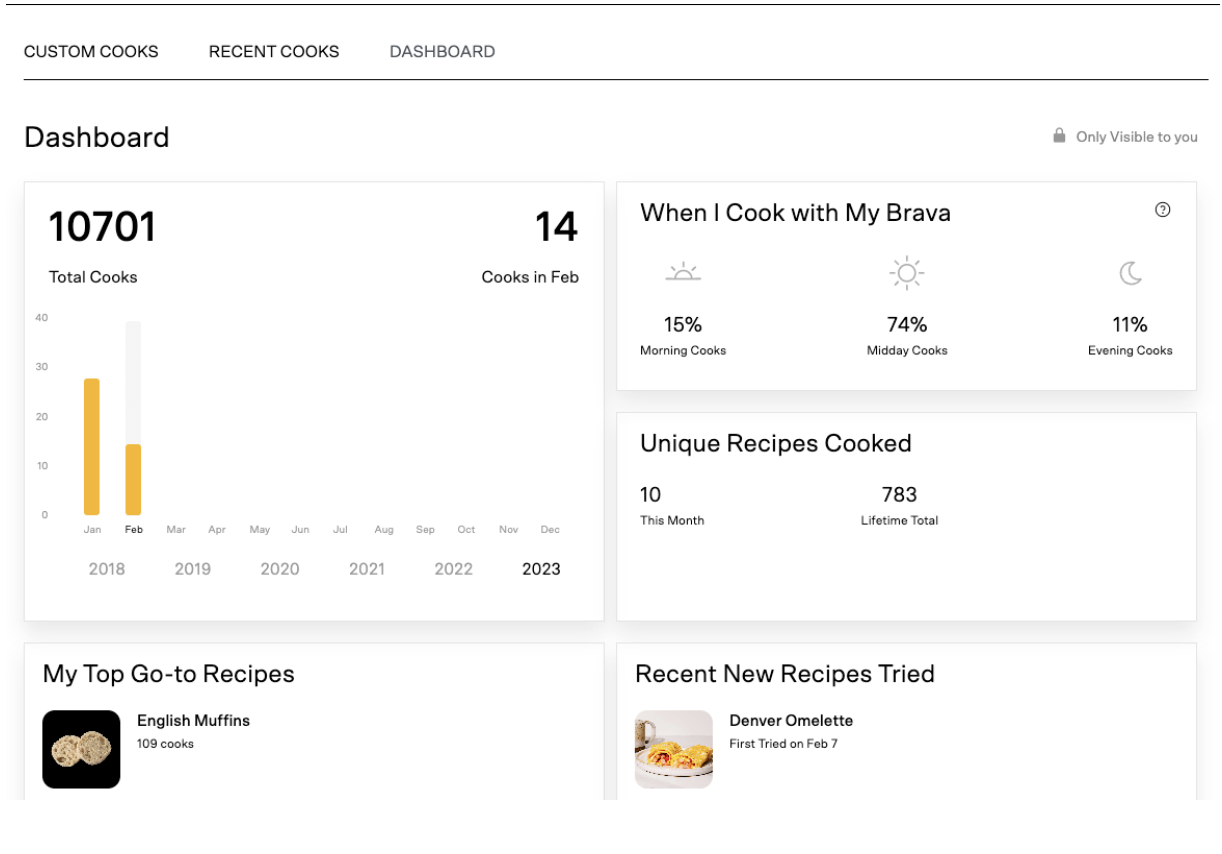Click the Mar month label
Image resolution: width=1222 pixels, height=854 pixels.
(x=176, y=530)
